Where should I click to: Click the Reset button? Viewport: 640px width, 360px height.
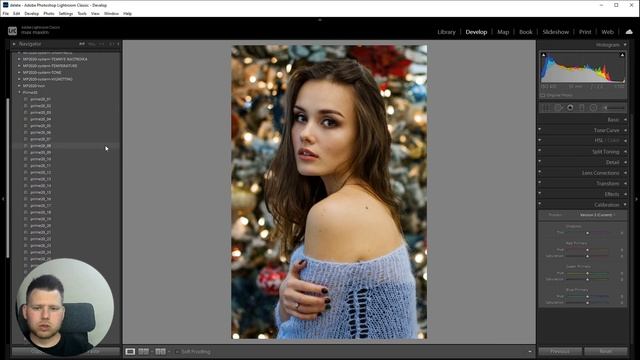(x=606, y=351)
